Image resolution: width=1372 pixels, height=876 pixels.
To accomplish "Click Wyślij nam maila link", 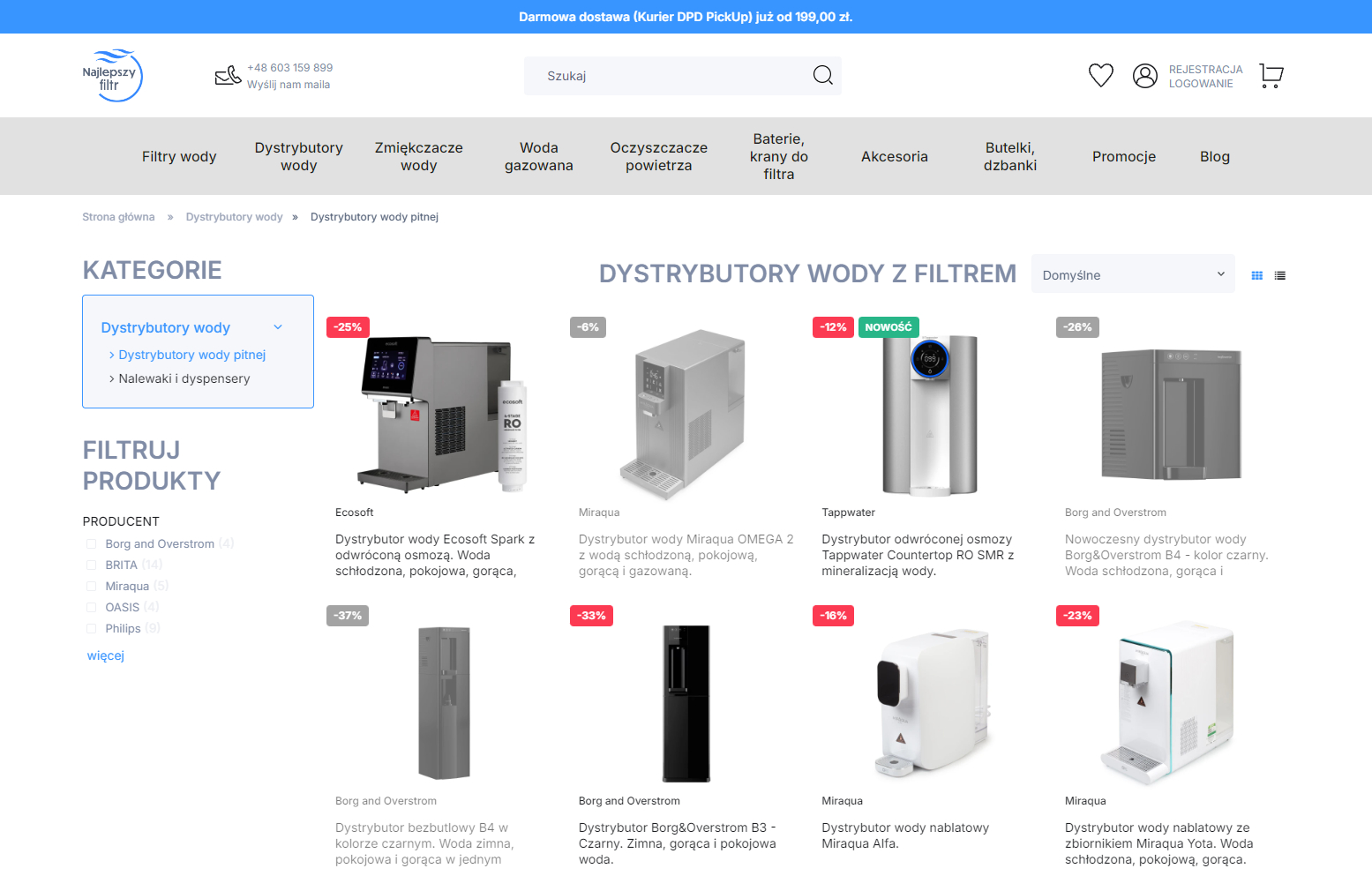I will [289, 86].
